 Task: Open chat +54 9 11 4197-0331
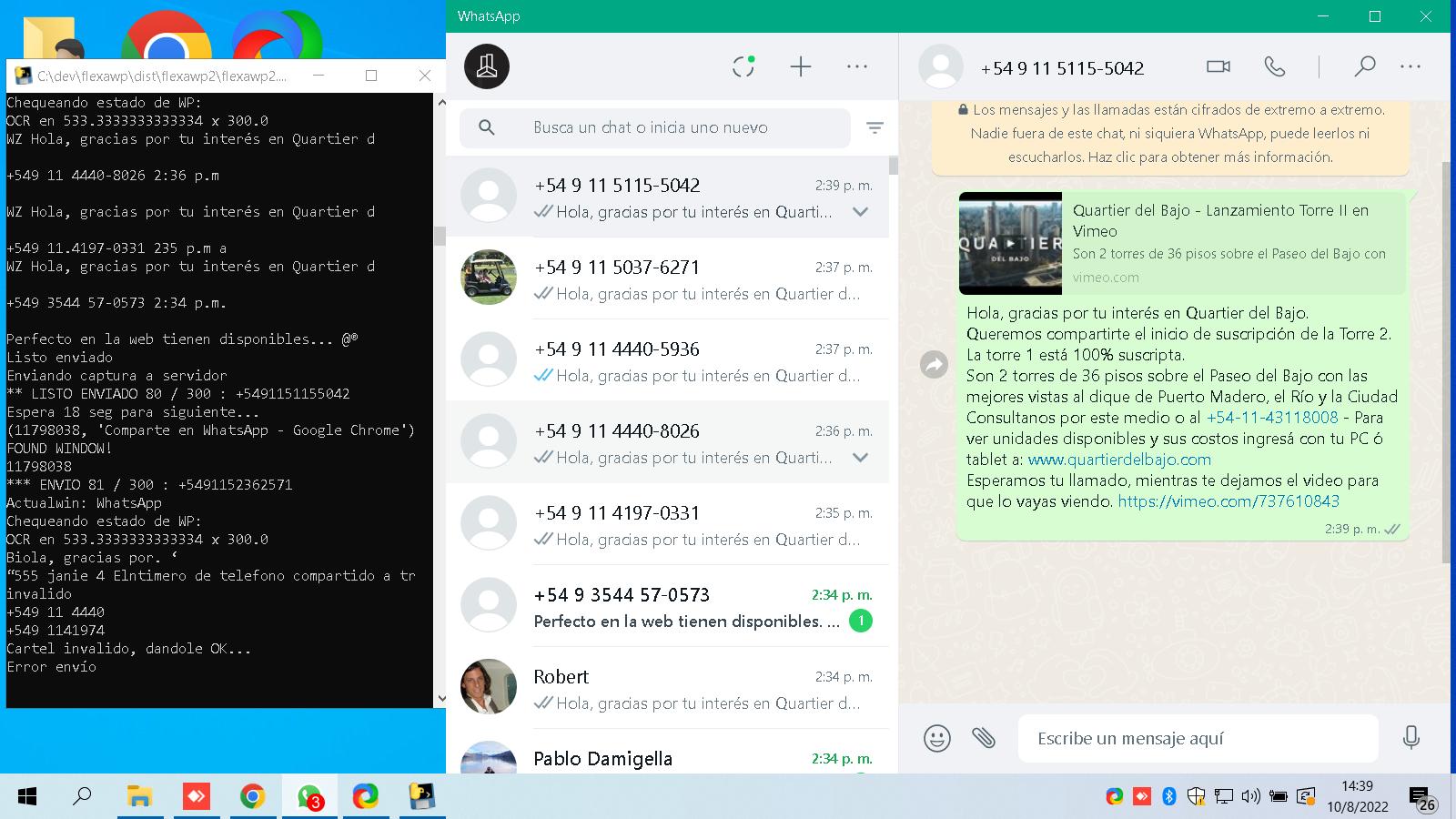click(x=667, y=524)
